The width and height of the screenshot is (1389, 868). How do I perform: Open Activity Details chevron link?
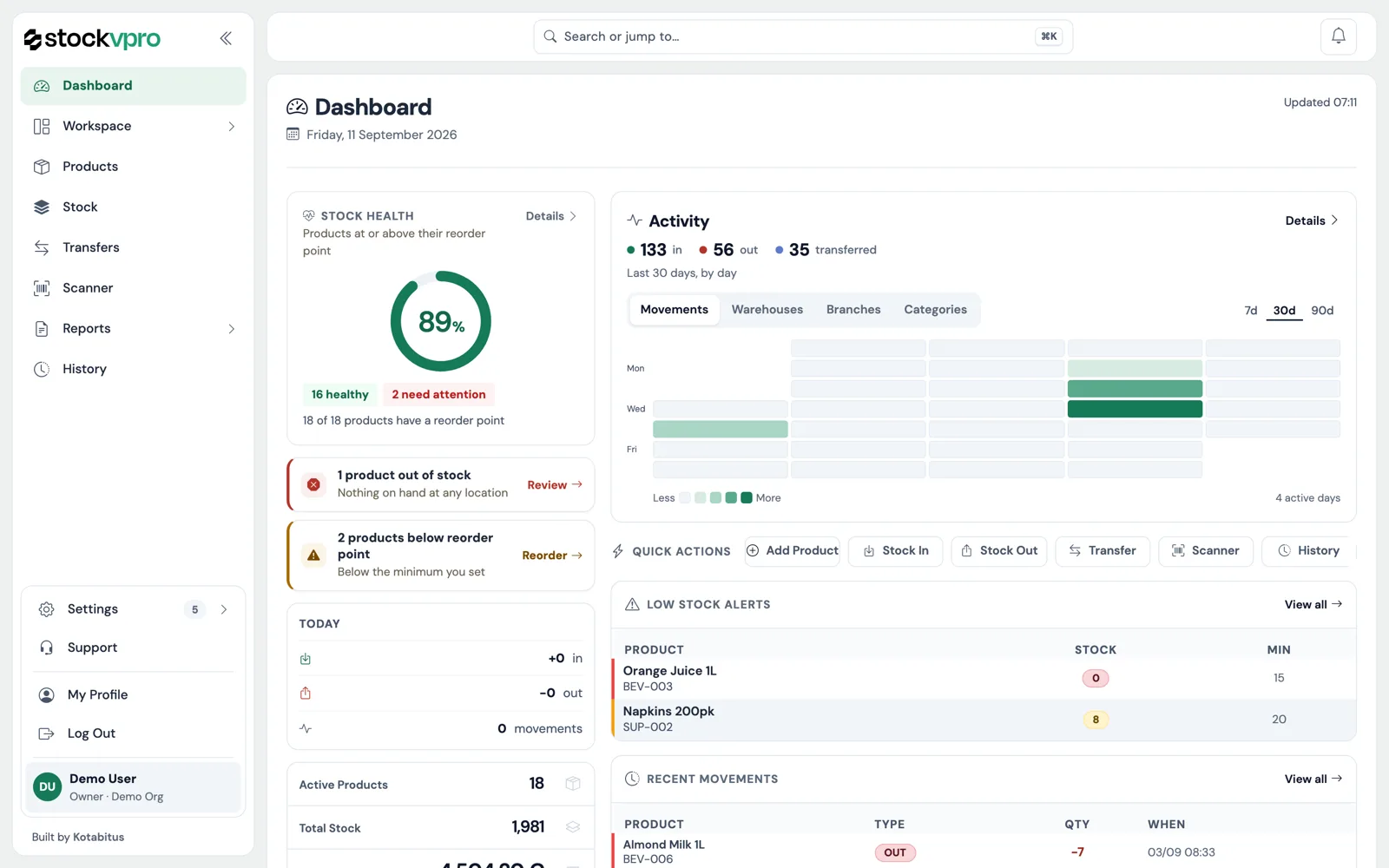(x=1312, y=220)
